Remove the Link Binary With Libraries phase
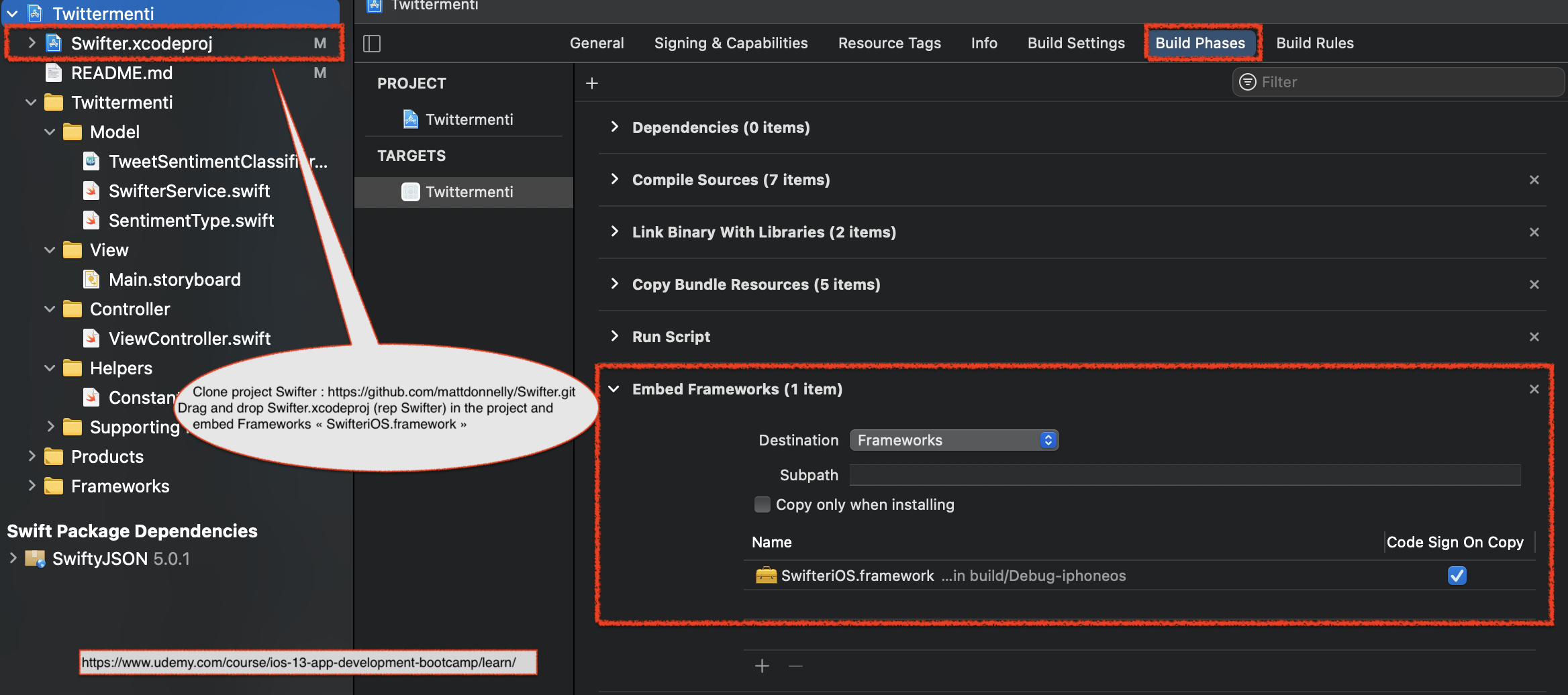Viewport: 1568px width, 695px height. pos(1534,232)
